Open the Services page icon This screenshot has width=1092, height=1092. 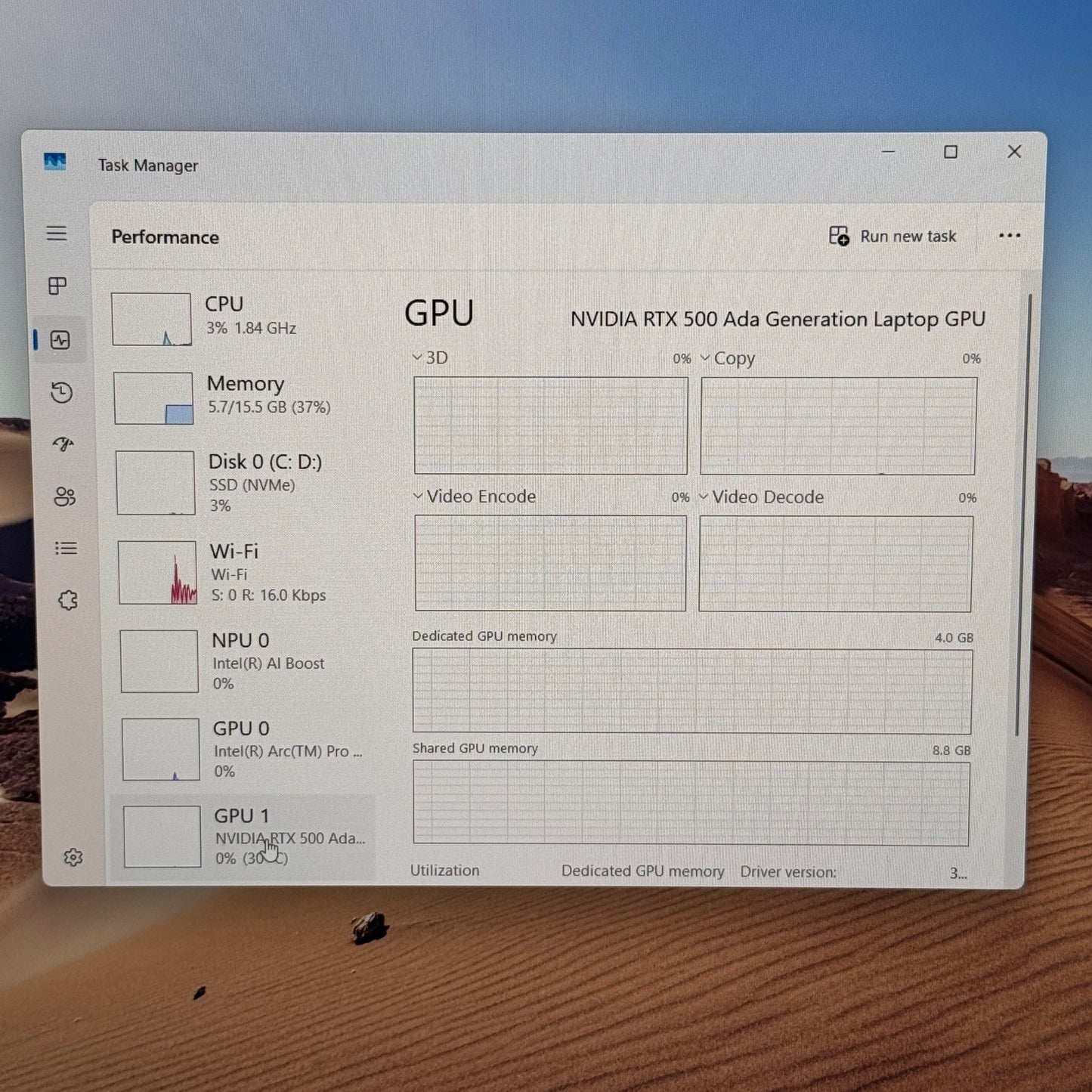click(x=68, y=601)
